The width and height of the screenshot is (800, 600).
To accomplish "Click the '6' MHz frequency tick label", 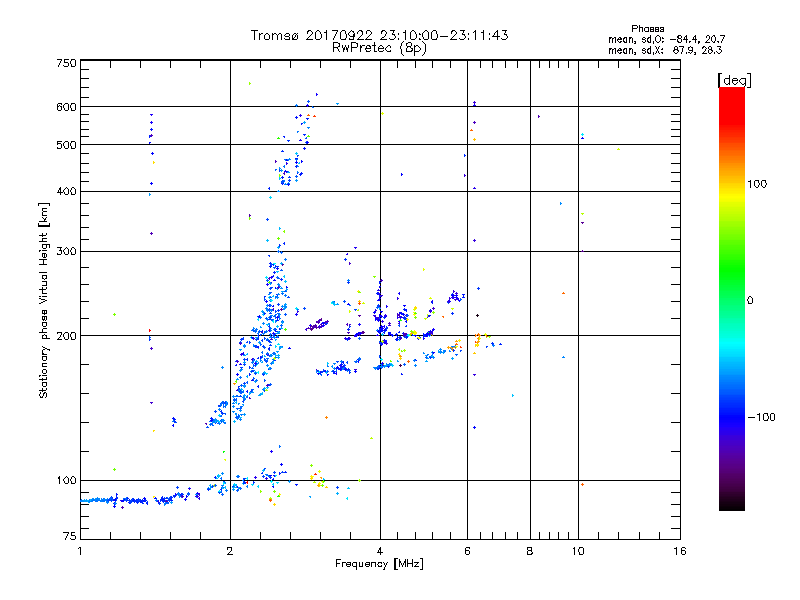I will [467, 551].
